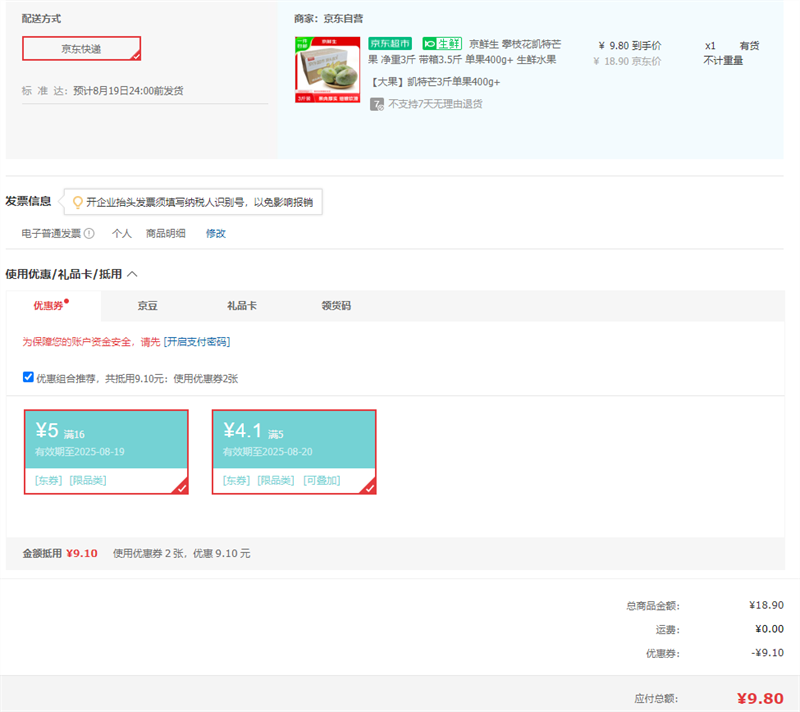Click the info icon beside 电子普通发票
The height and width of the screenshot is (712, 800).
(x=89, y=233)
